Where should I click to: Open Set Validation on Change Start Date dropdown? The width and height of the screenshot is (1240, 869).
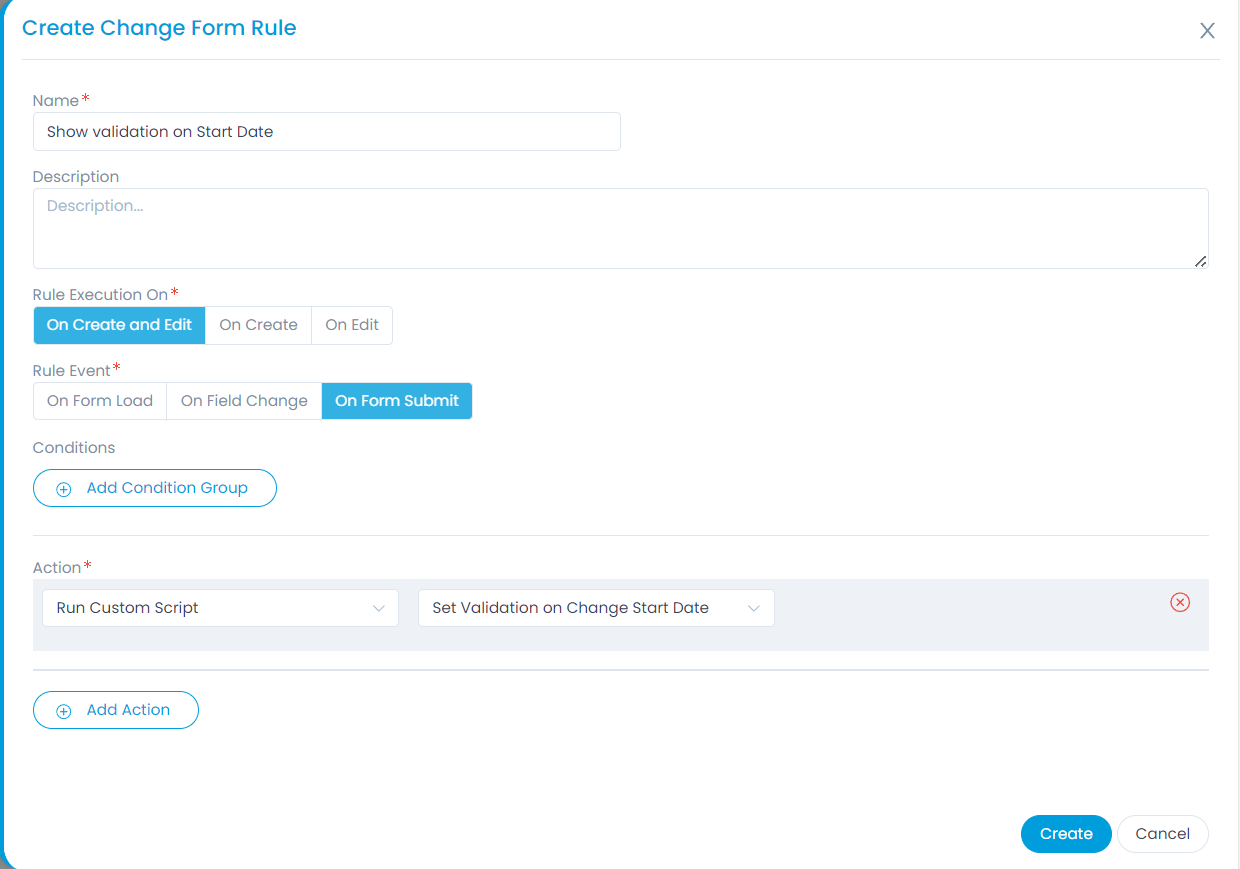pyautogui.click(x=595, y=608)
